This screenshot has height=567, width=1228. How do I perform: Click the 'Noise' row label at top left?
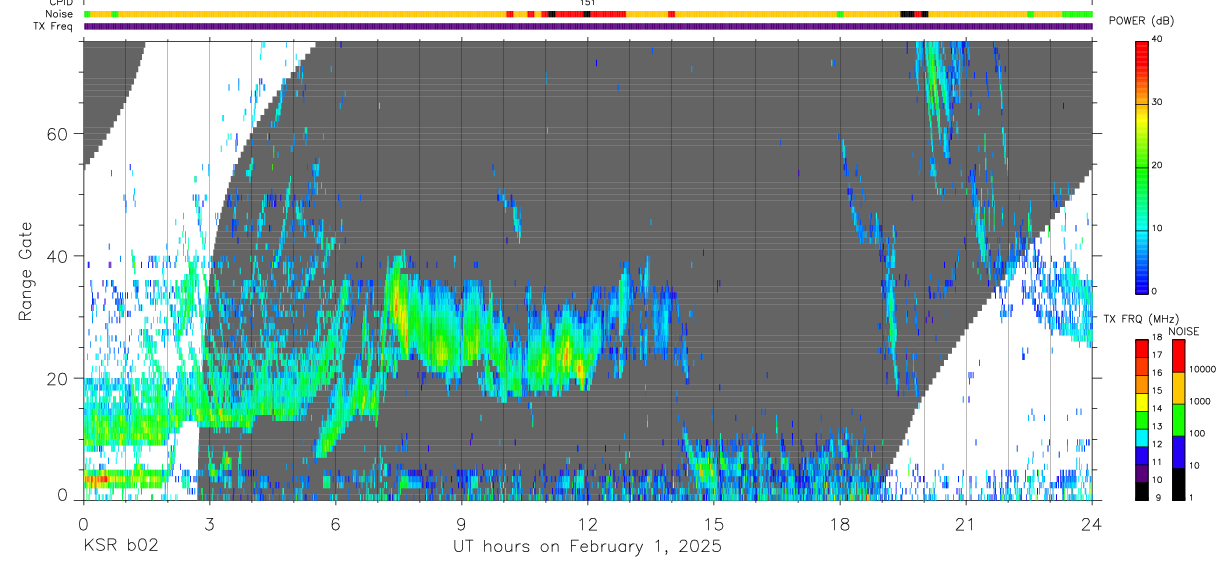pos(60,14)
